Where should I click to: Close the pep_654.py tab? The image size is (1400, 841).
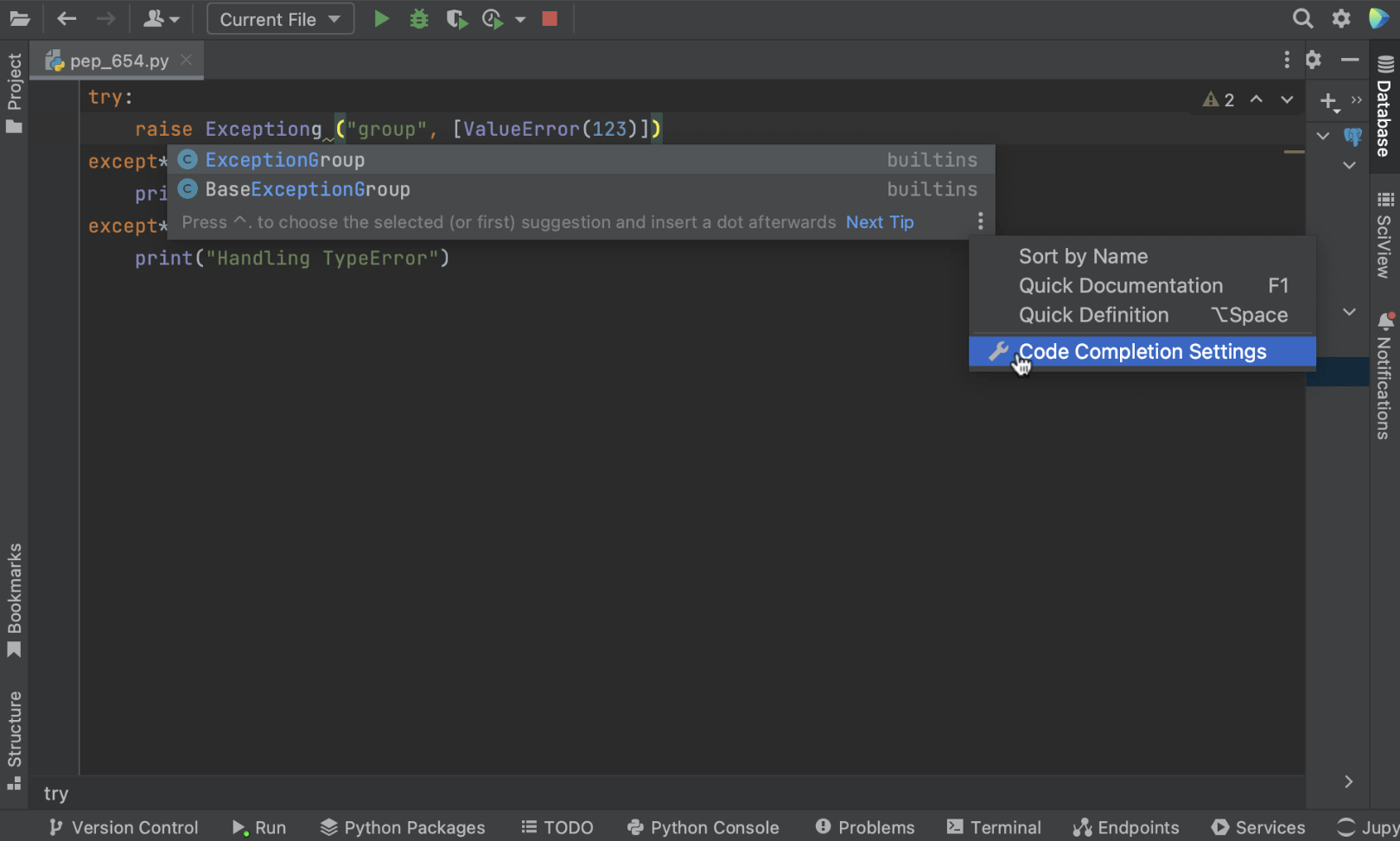pos(186,61)
